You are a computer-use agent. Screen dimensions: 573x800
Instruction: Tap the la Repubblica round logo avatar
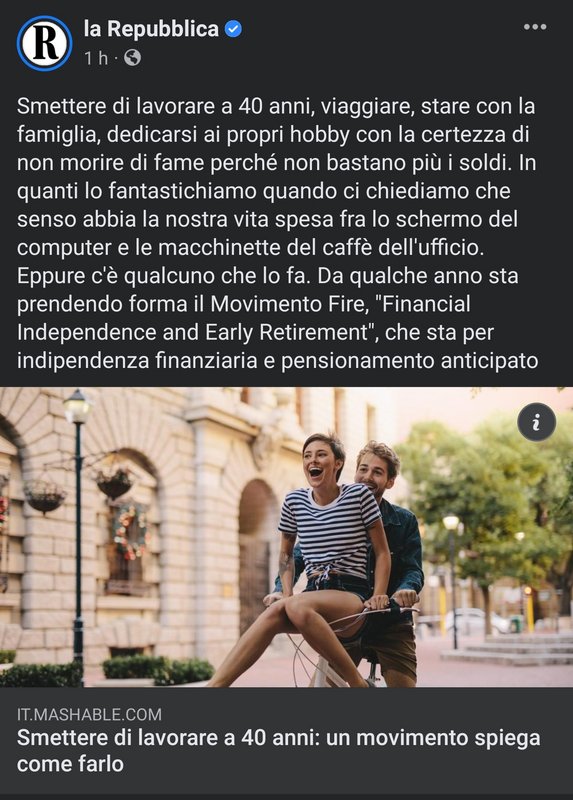point(44,43)
